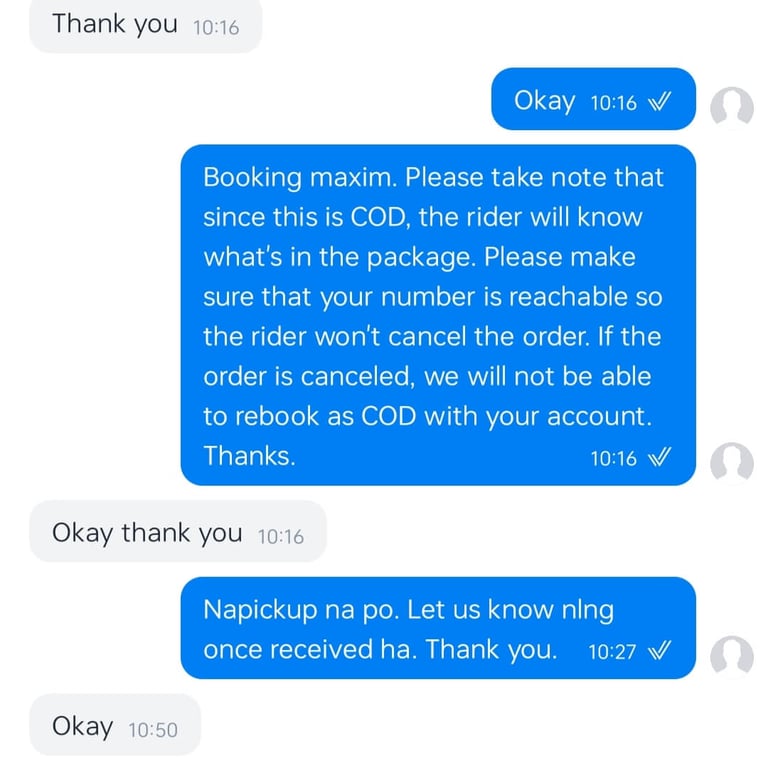
Task: Tap the double checkmark on Napickup message
Action: [659, 651]
